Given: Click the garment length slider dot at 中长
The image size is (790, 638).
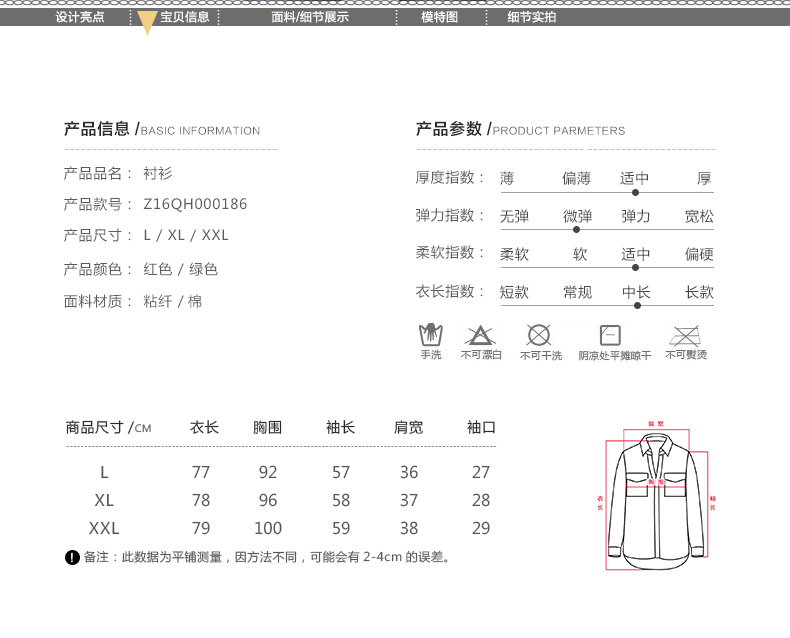Looking at the screenshot, I should click(x=637, y=305).
